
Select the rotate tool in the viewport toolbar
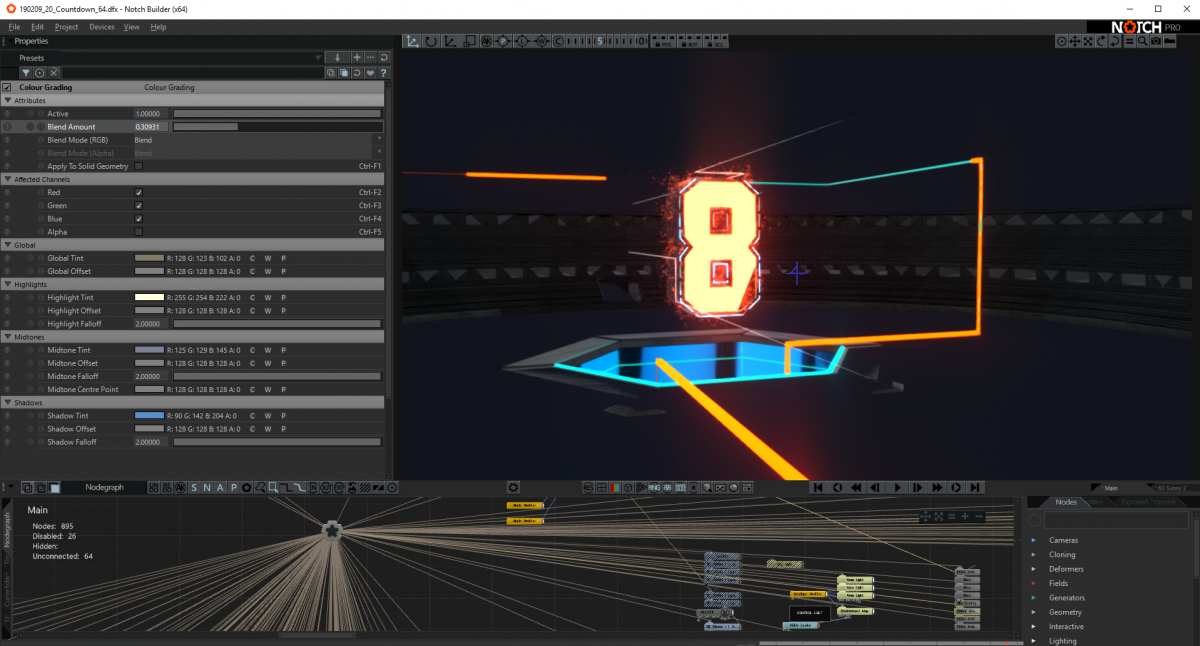(431, 41)
